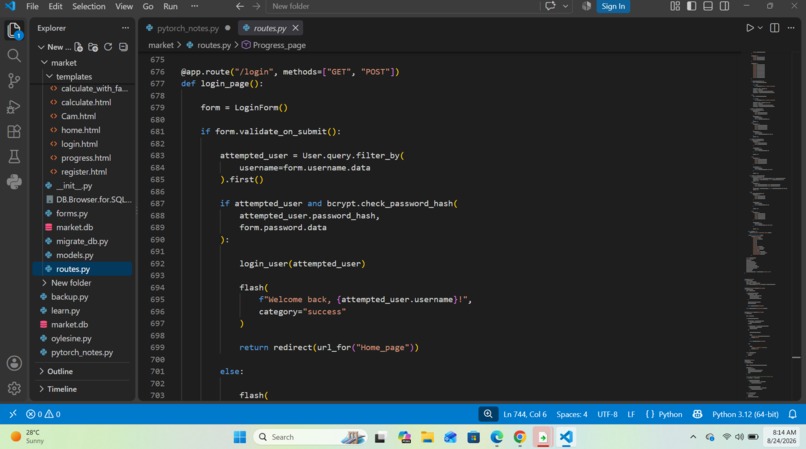Select Python 3.12 interpreter
This screenshot has width=806, height=449.
[745, 414]
